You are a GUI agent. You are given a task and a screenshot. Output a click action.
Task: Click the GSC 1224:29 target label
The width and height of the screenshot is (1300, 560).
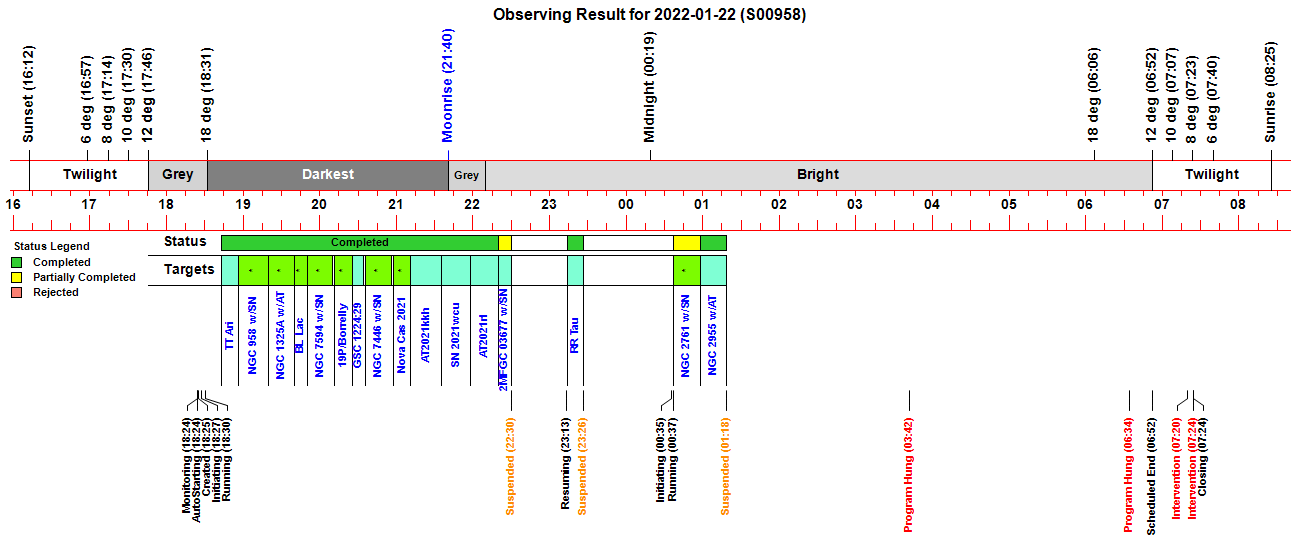[357, 337]
